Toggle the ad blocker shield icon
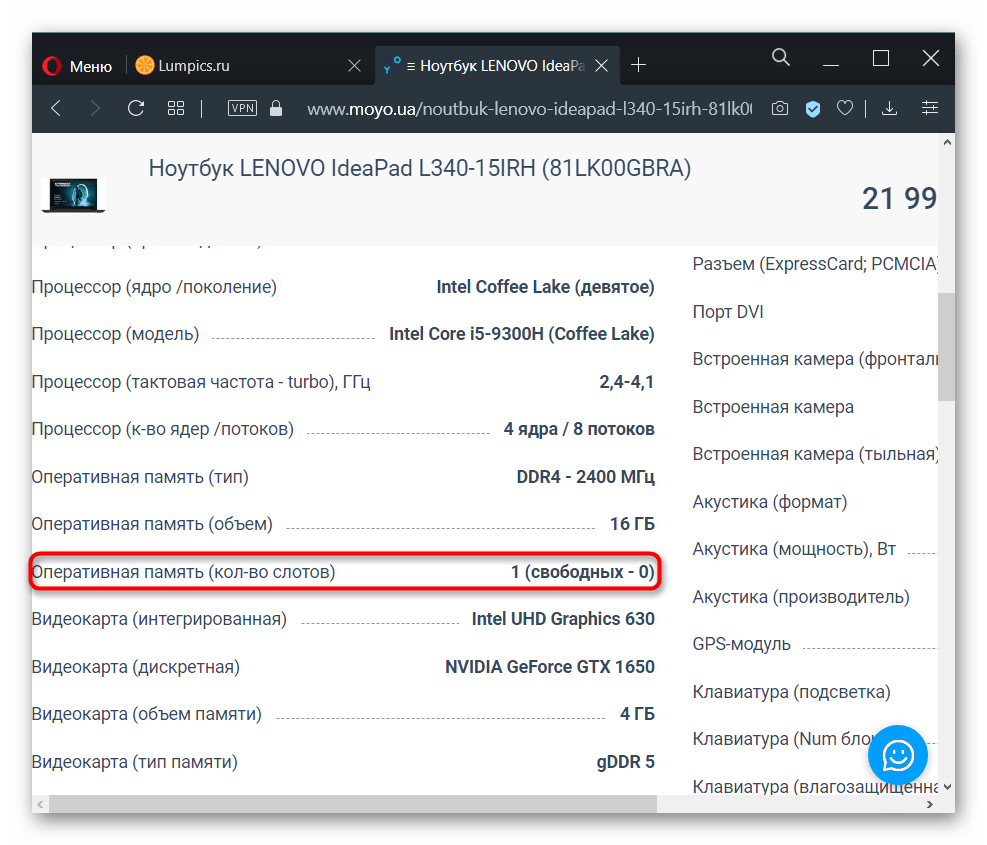 pyautogui.click(x=813, y=108)
